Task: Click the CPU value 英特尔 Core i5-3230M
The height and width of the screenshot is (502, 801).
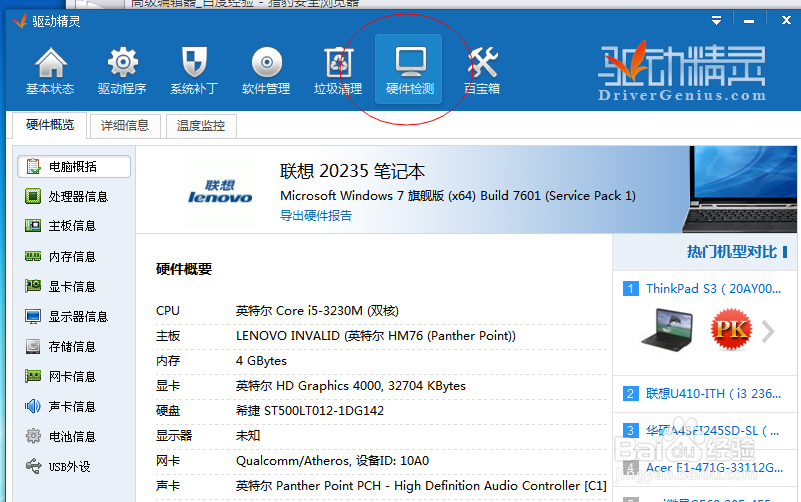Action: tap(317, 310)
